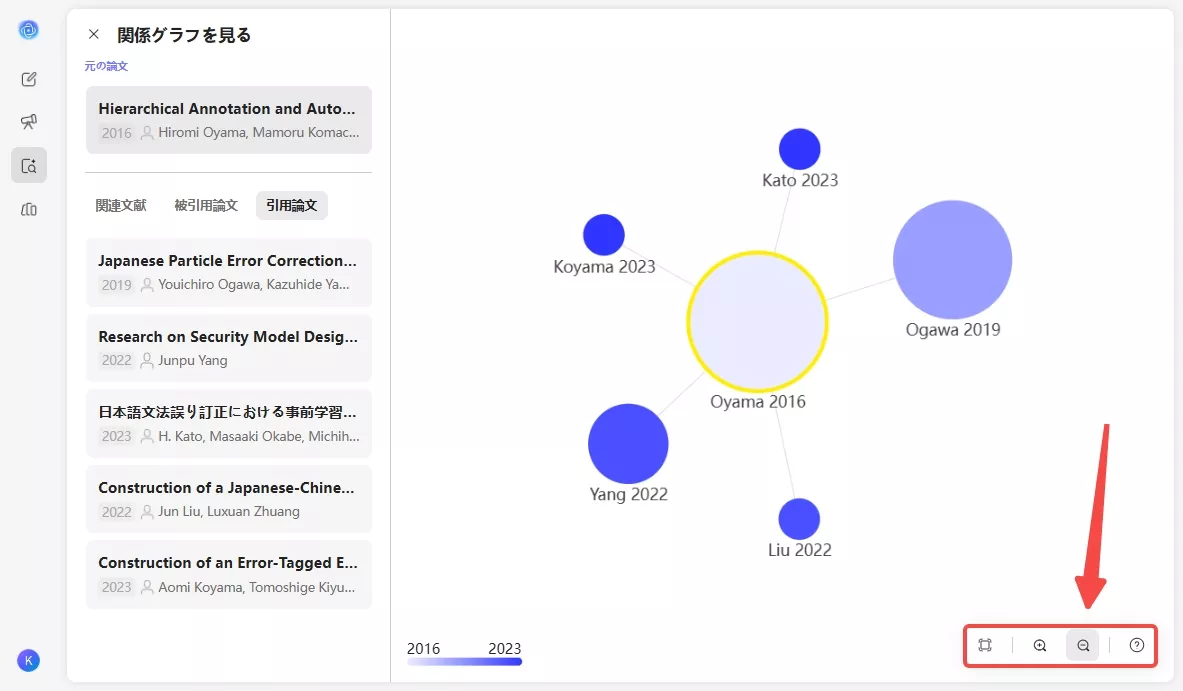Open the graph help icon
This screenshot has width=1183, height=691.
point(1137,645)
